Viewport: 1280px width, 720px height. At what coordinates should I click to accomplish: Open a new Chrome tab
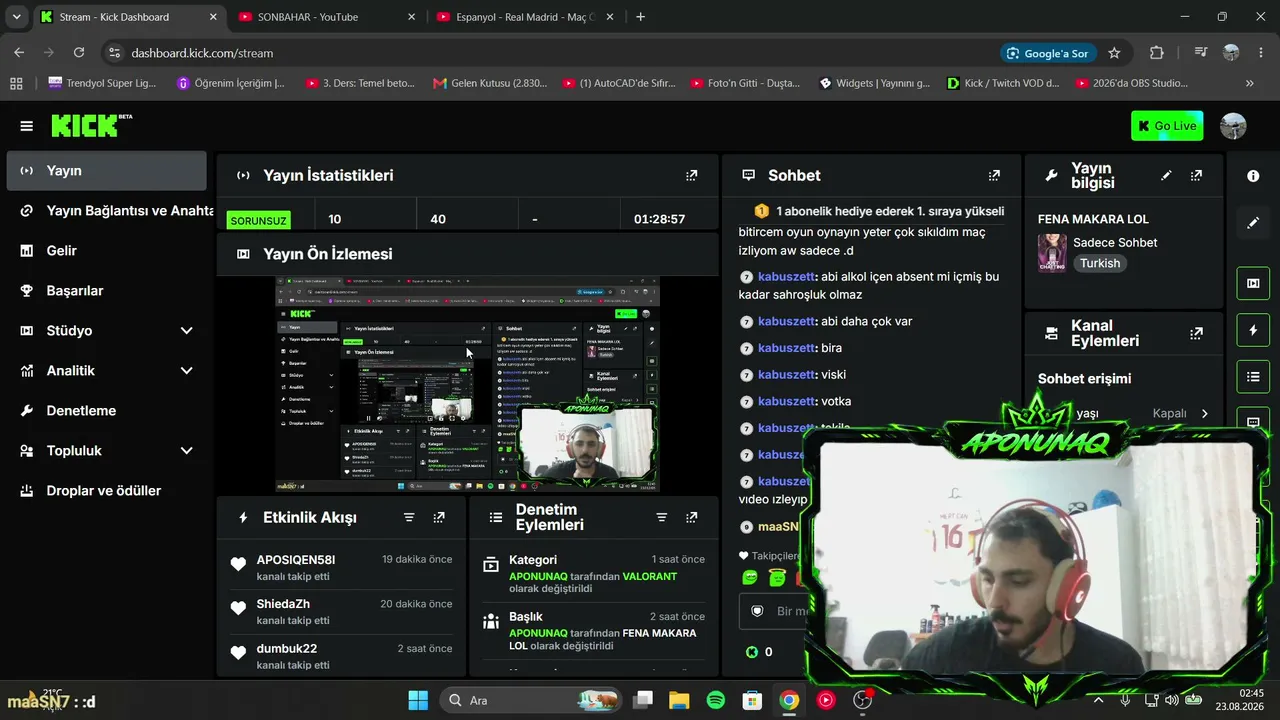(641, 17)
